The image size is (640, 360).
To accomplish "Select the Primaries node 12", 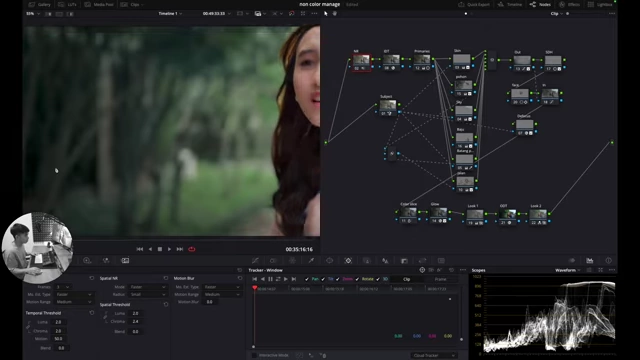I will click(422, 62).
